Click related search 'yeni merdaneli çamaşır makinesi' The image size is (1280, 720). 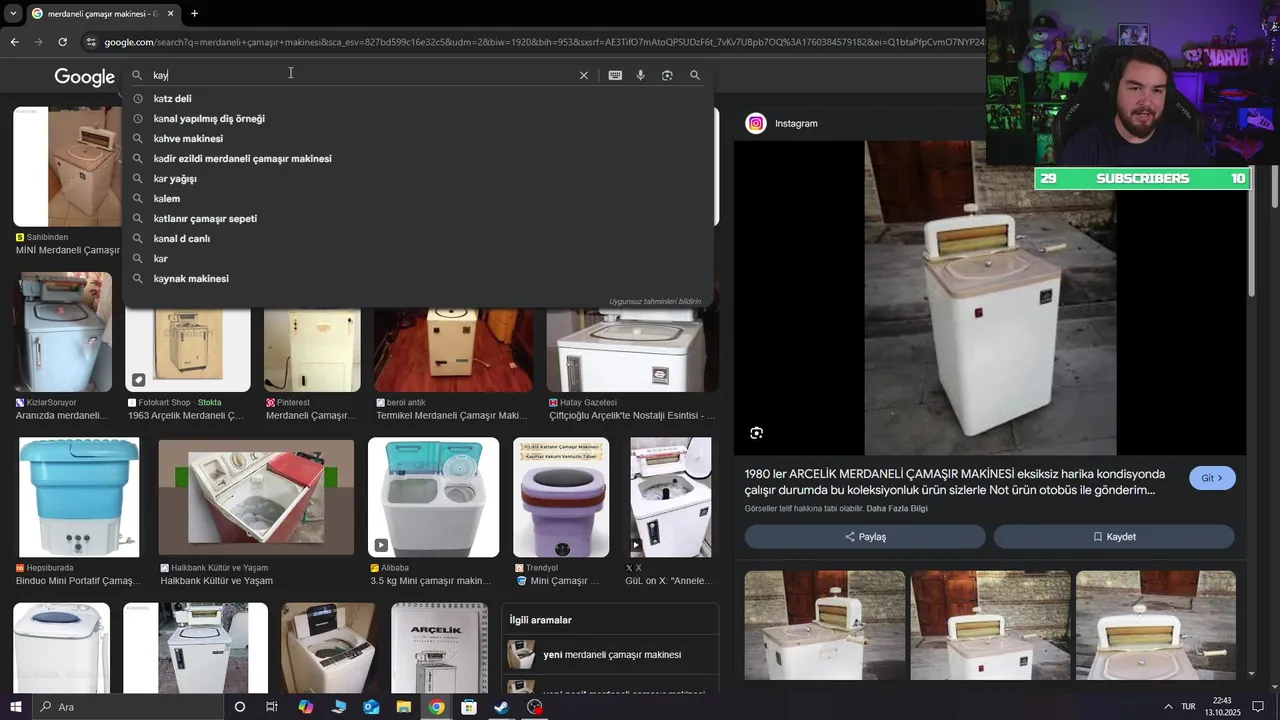pos(610,655)
